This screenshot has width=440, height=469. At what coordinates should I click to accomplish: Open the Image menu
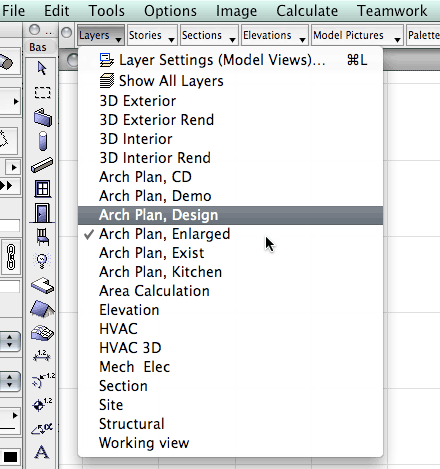(x=236, y=11)
